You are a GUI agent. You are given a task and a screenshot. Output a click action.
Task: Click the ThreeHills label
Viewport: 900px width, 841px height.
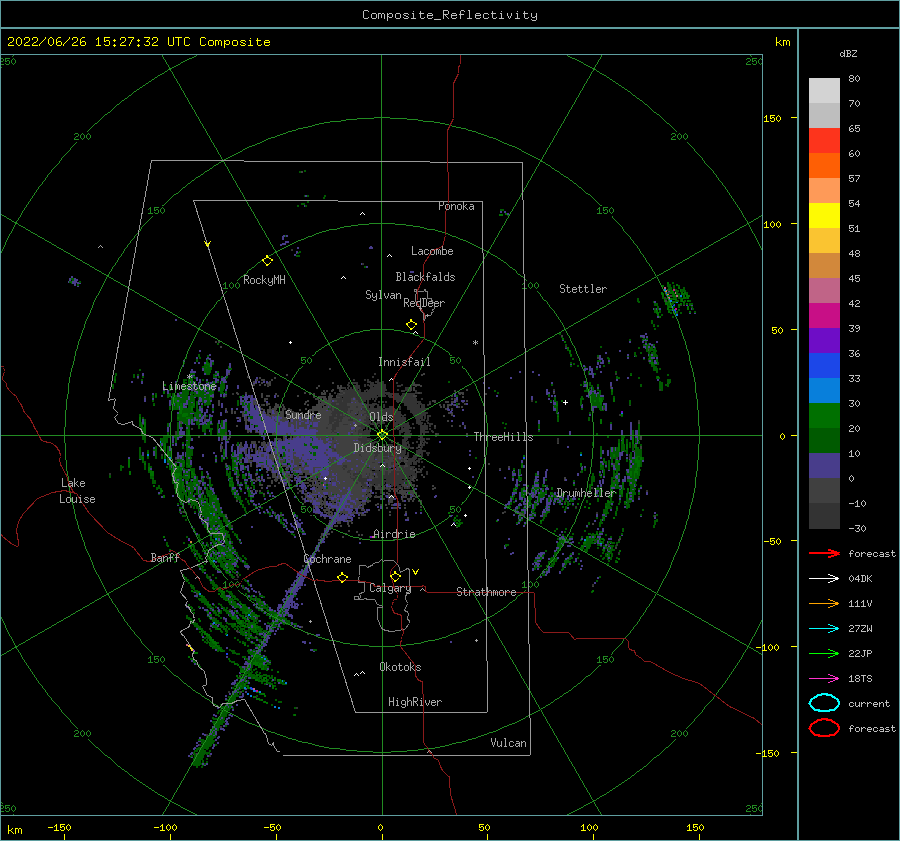503,437
